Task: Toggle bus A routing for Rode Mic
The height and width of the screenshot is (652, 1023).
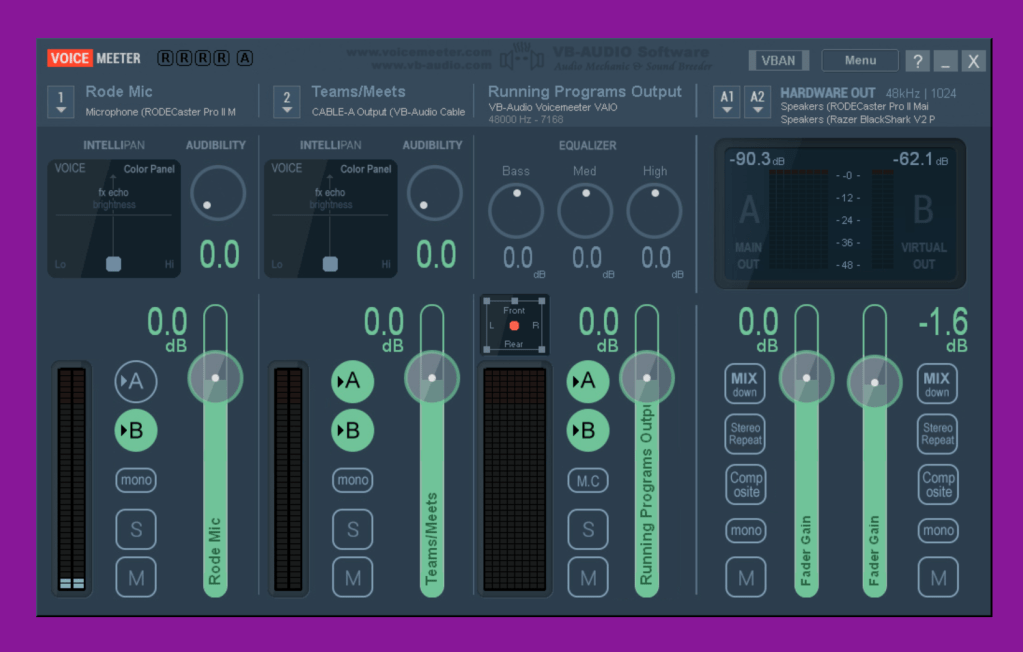Action: pos(136,381)
